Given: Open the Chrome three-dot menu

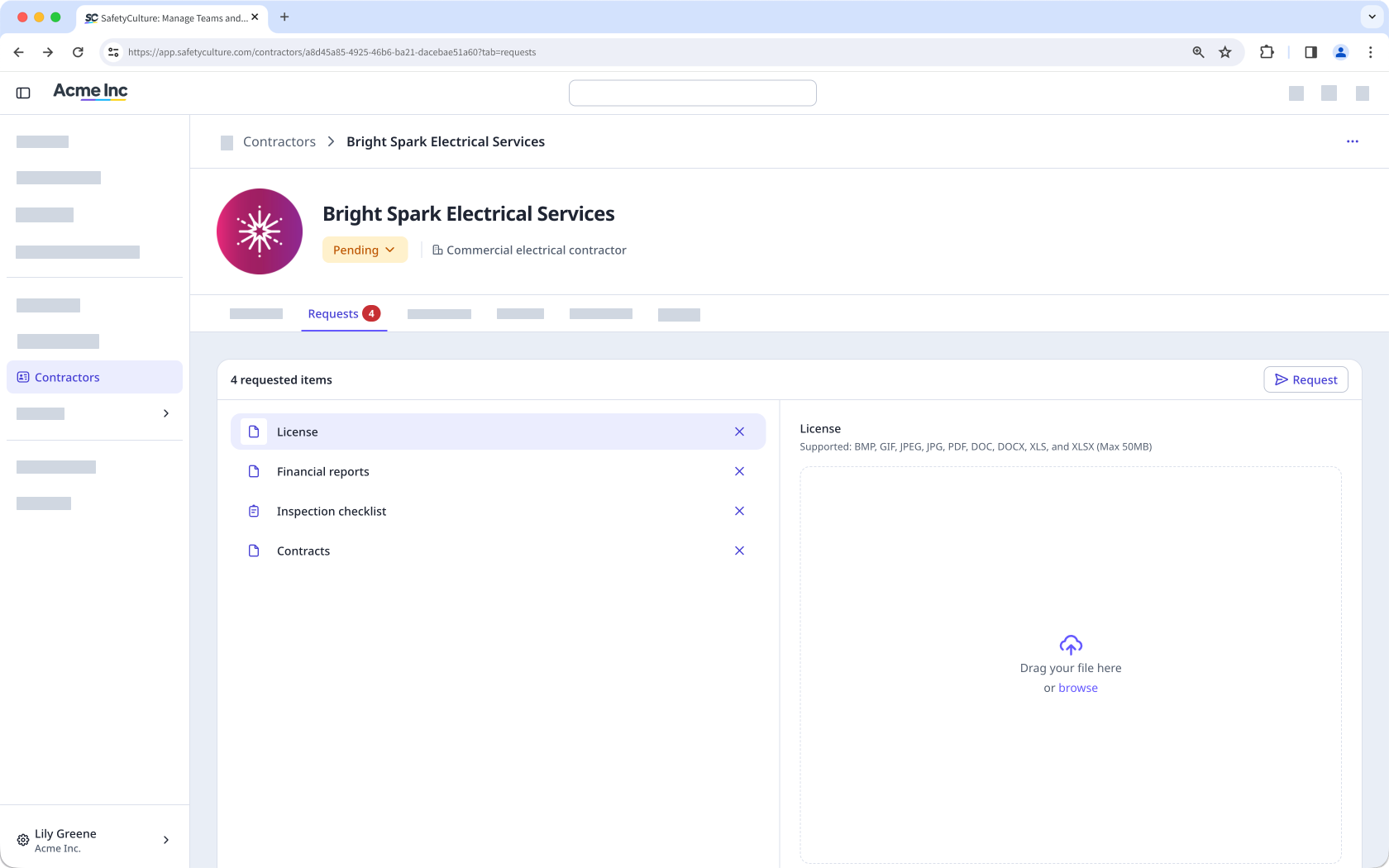Looking at the screenshot, I should tap(1371, 52).
